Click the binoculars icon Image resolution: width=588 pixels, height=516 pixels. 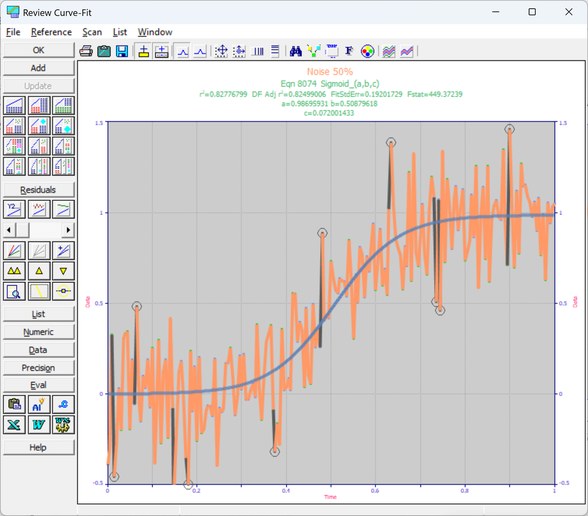296,51
